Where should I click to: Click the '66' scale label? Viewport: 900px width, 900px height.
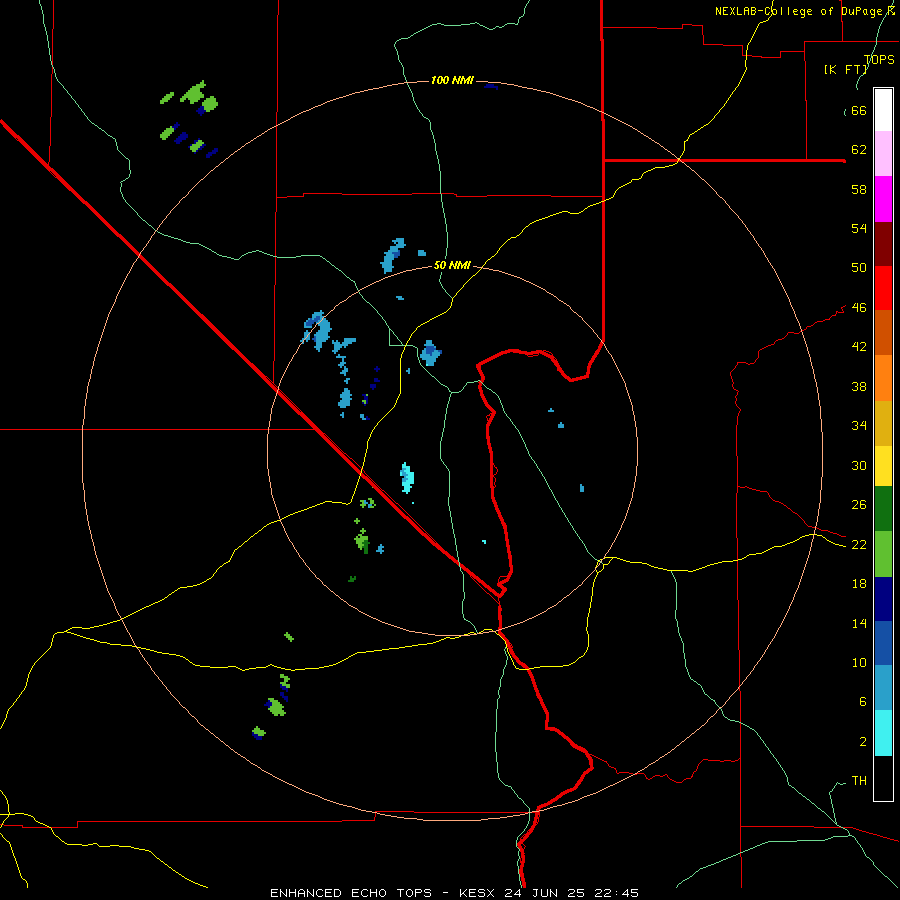coord(859,111)
